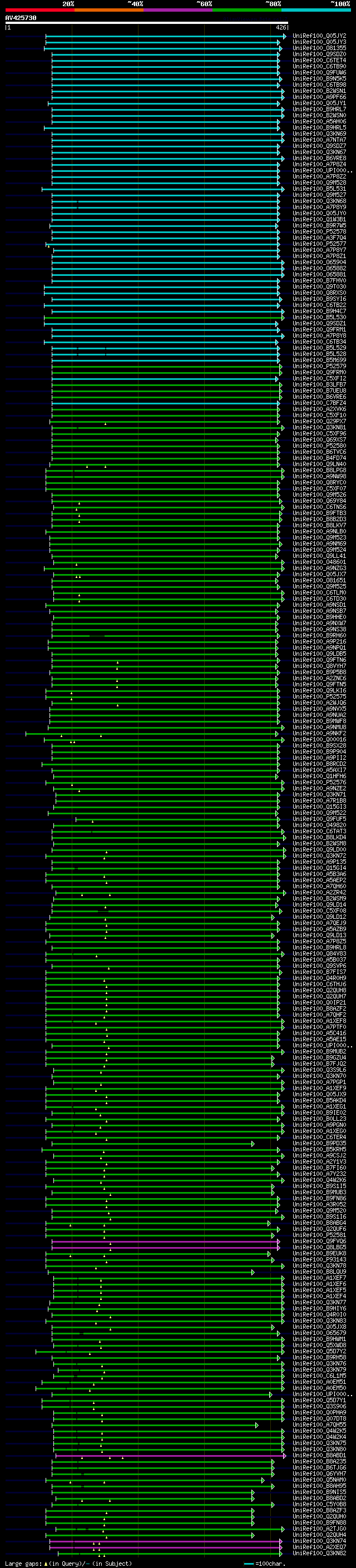Open hit UniRef100_P52581

pos(319,1235)
